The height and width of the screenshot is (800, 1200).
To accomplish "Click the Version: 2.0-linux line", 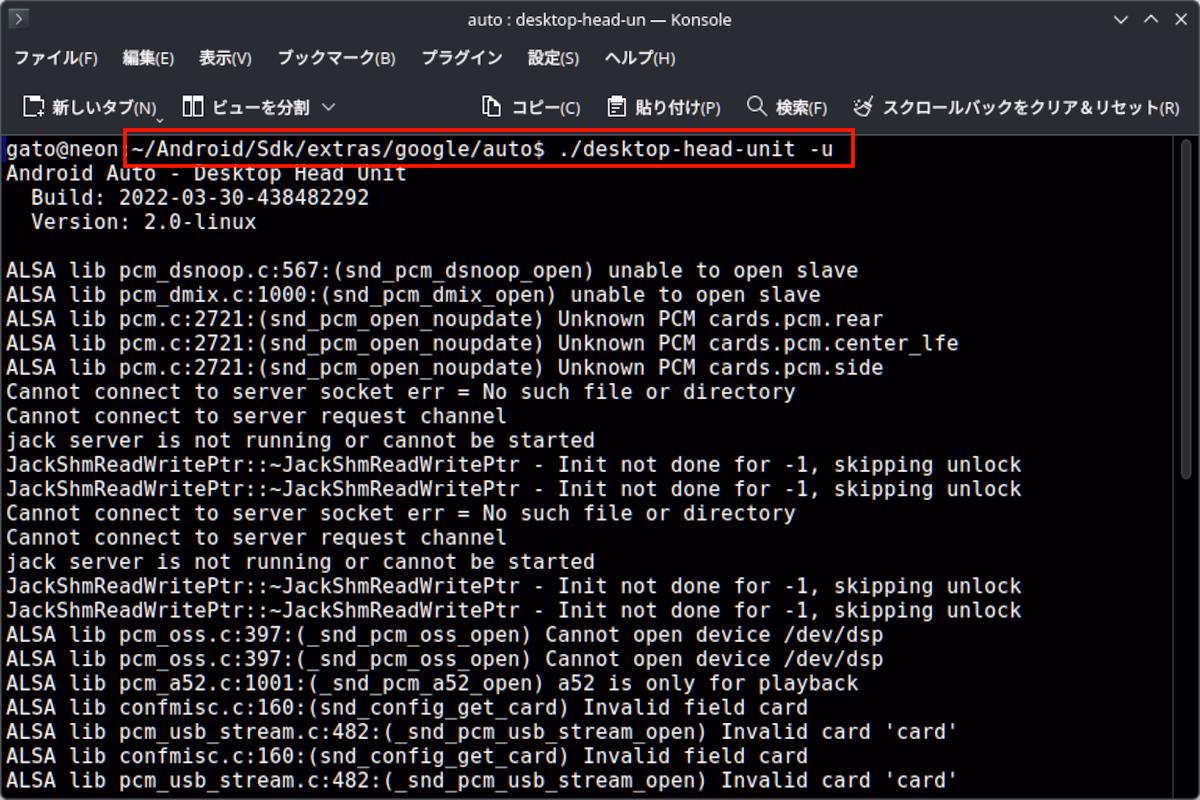I will tap(144, 222).
